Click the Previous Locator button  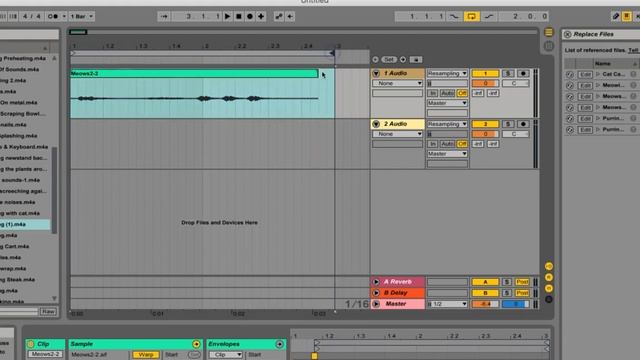tap(375, 60)
